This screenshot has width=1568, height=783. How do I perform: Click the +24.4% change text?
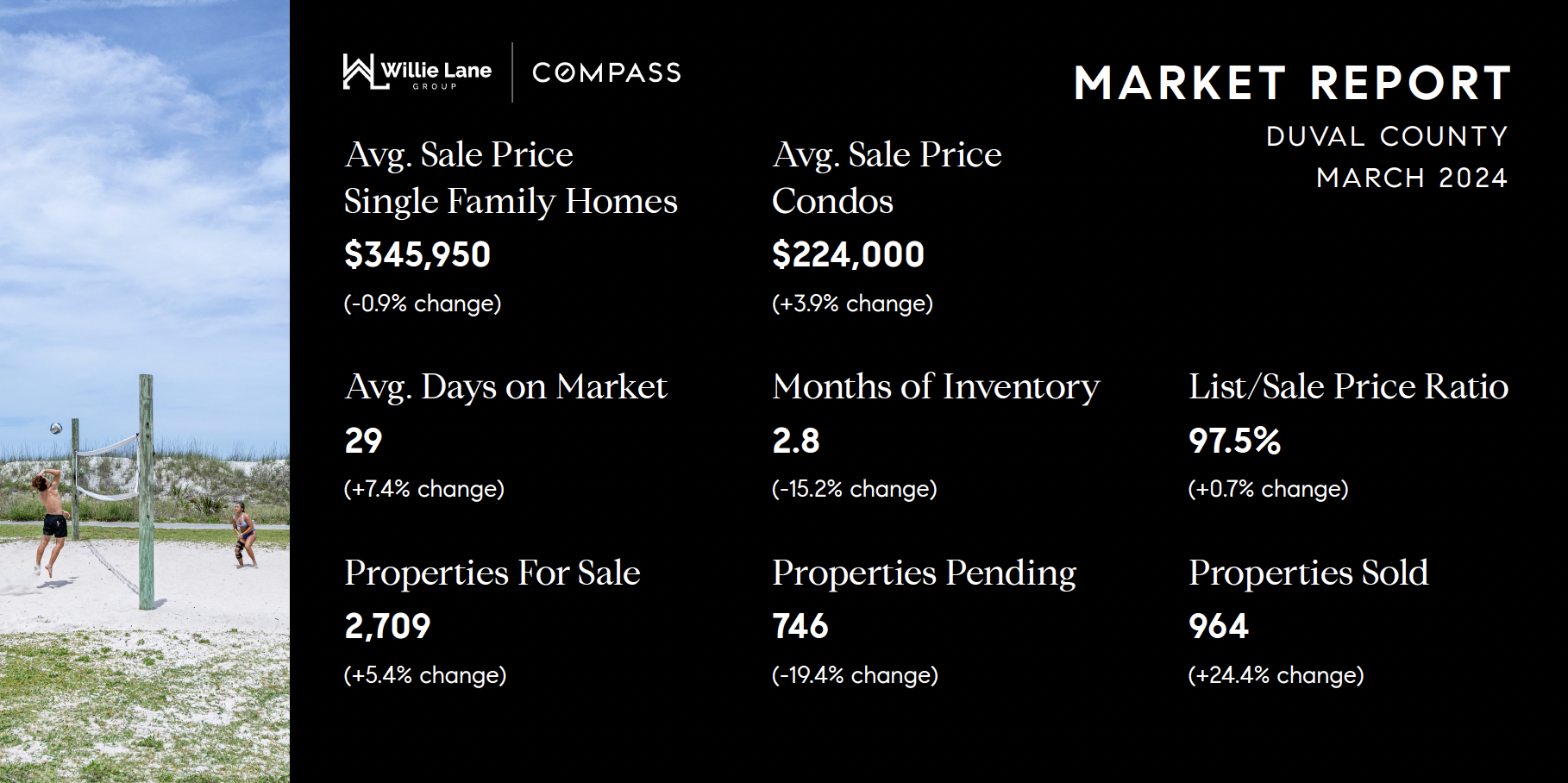pyautogui.click(x=1276, y=674)
